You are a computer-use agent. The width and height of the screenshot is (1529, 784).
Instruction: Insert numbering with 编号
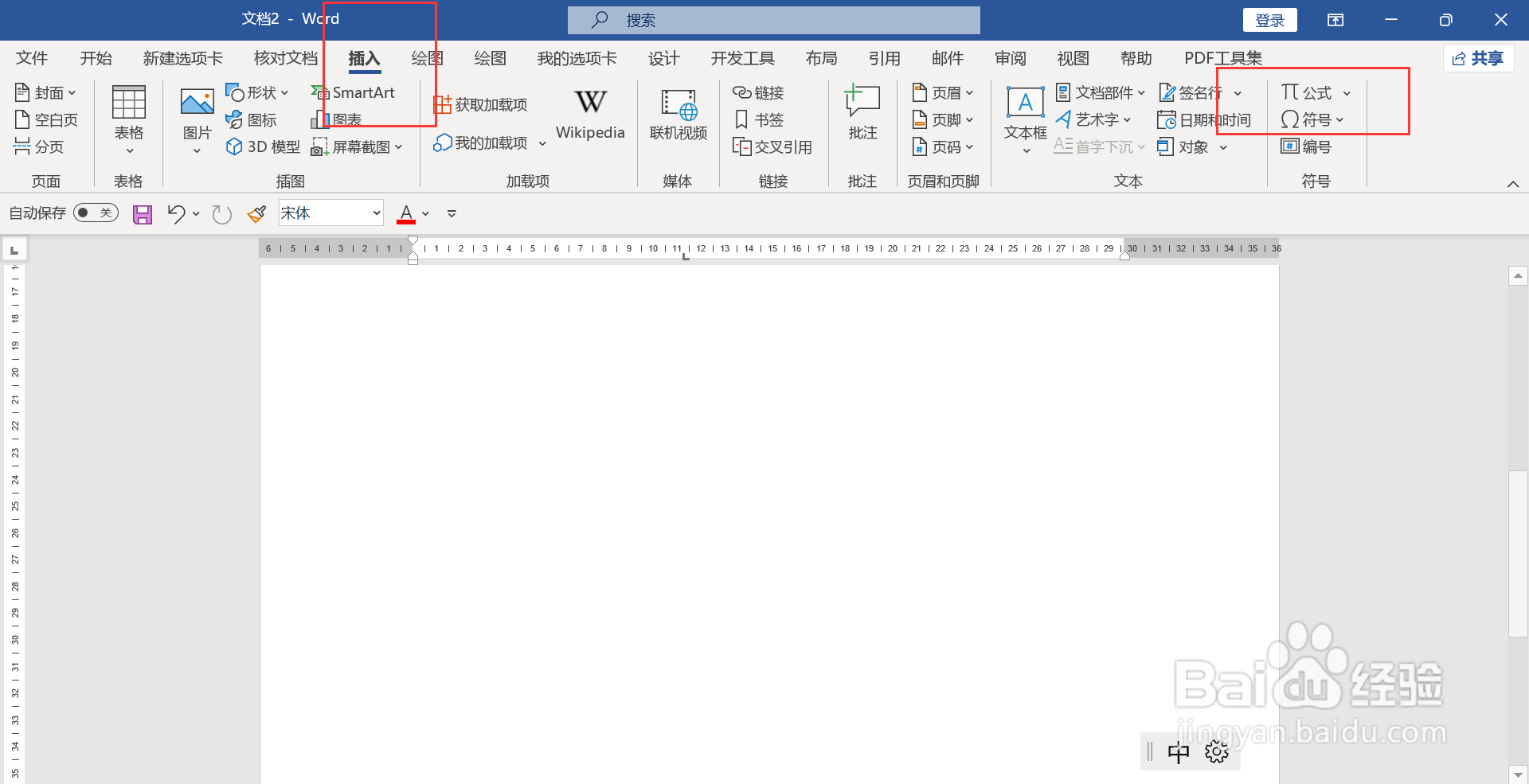[1306, 146]
